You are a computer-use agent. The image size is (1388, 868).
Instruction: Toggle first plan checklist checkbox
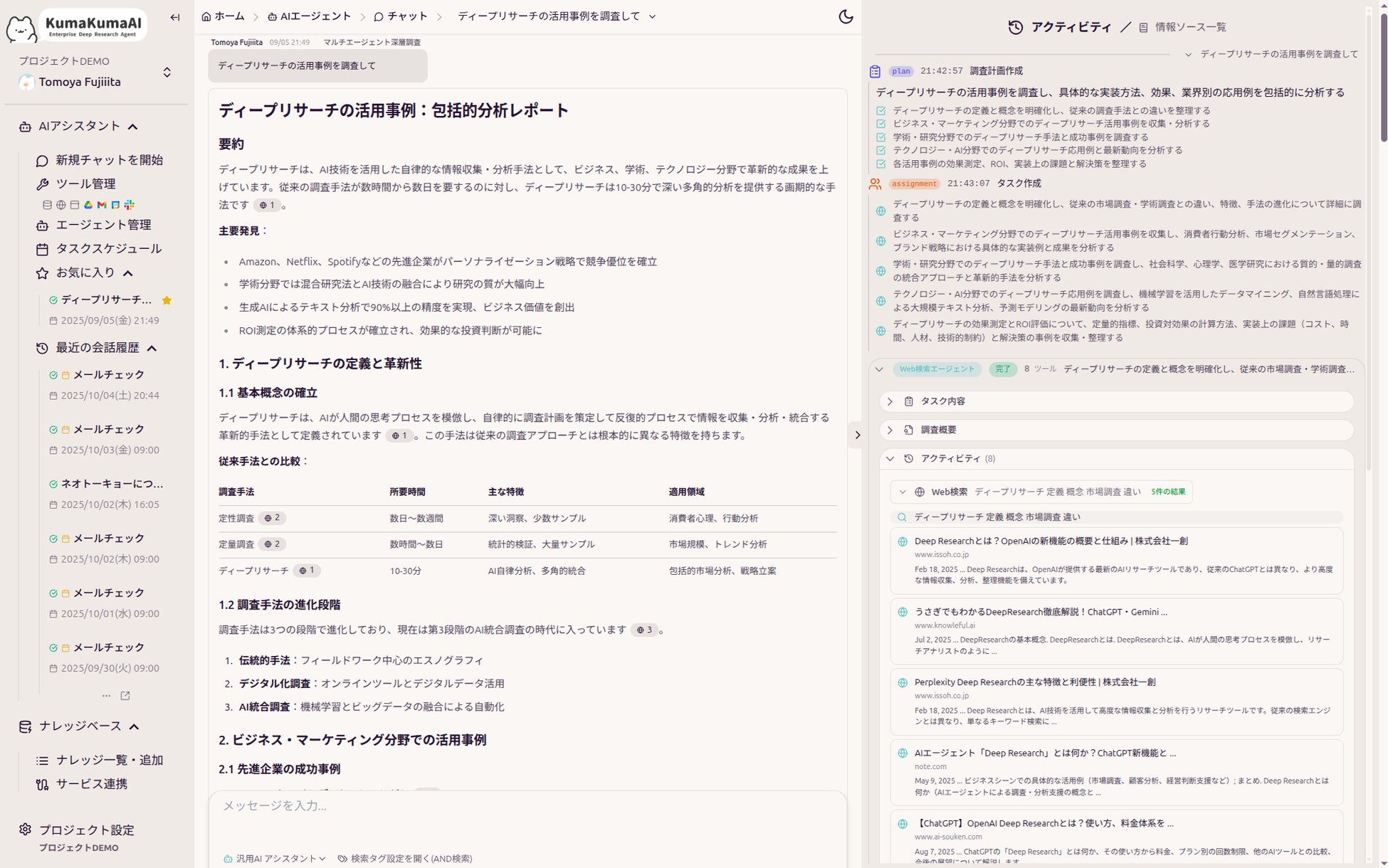(x=880, y=111)
